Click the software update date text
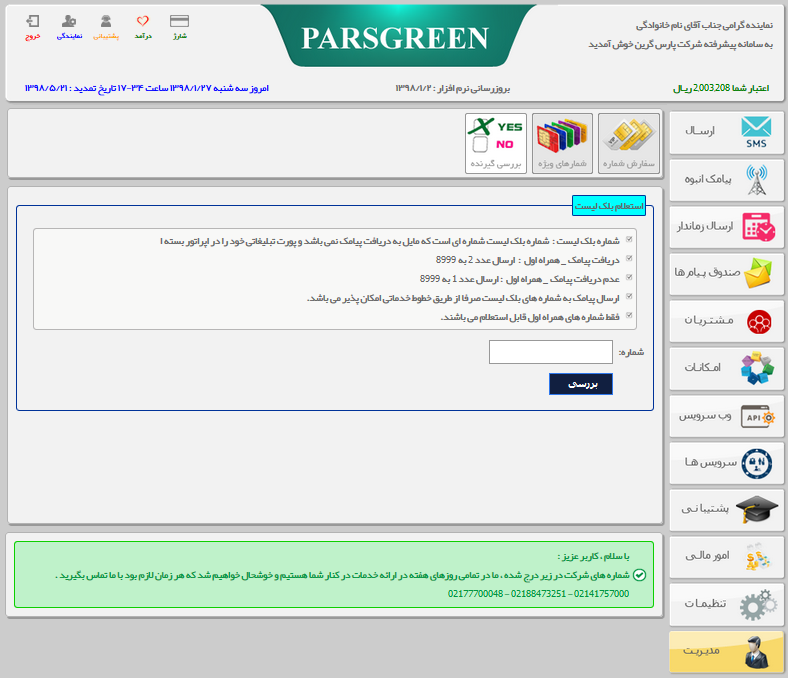 [453, 88]
